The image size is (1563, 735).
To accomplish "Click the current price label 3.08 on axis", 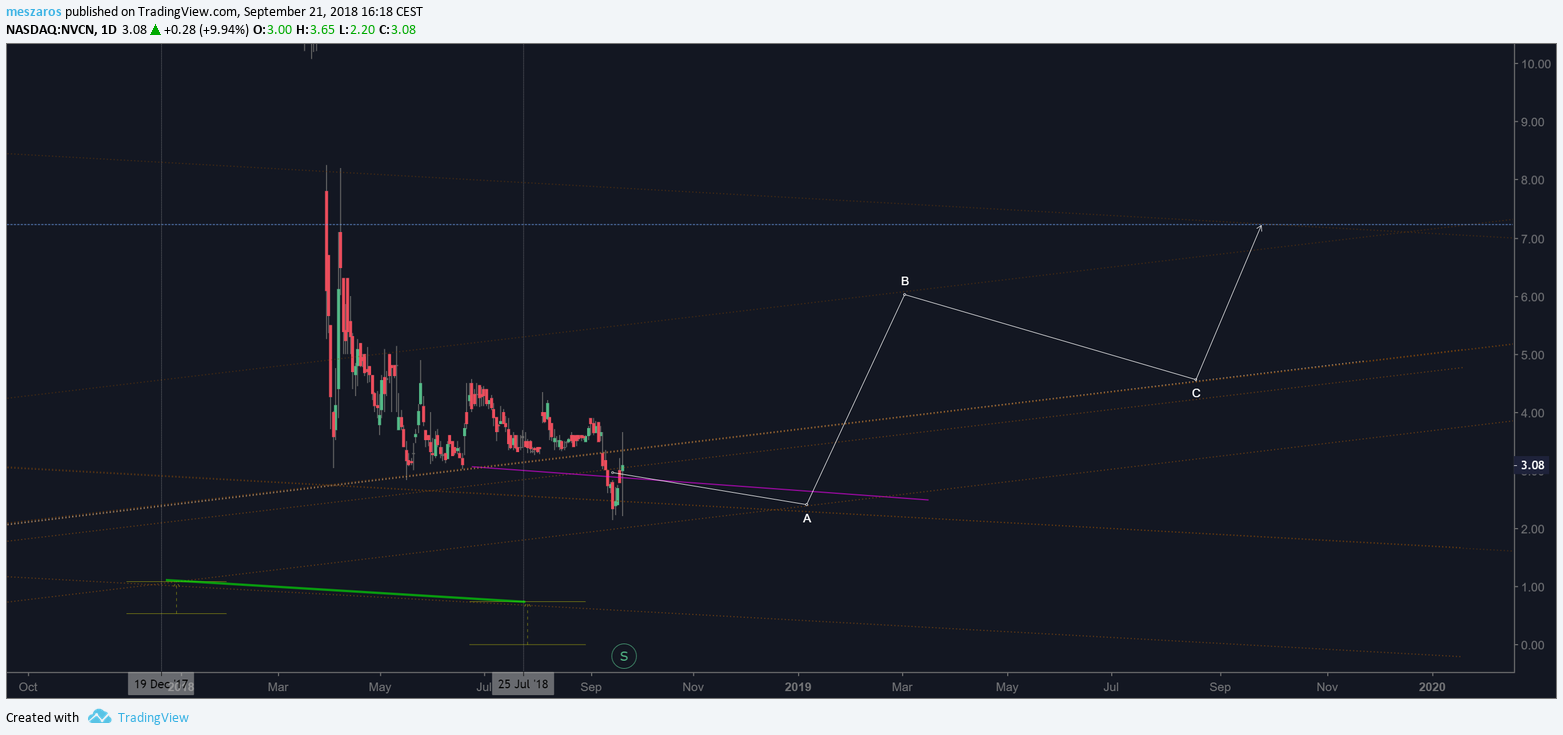I will click(1533, 465).
